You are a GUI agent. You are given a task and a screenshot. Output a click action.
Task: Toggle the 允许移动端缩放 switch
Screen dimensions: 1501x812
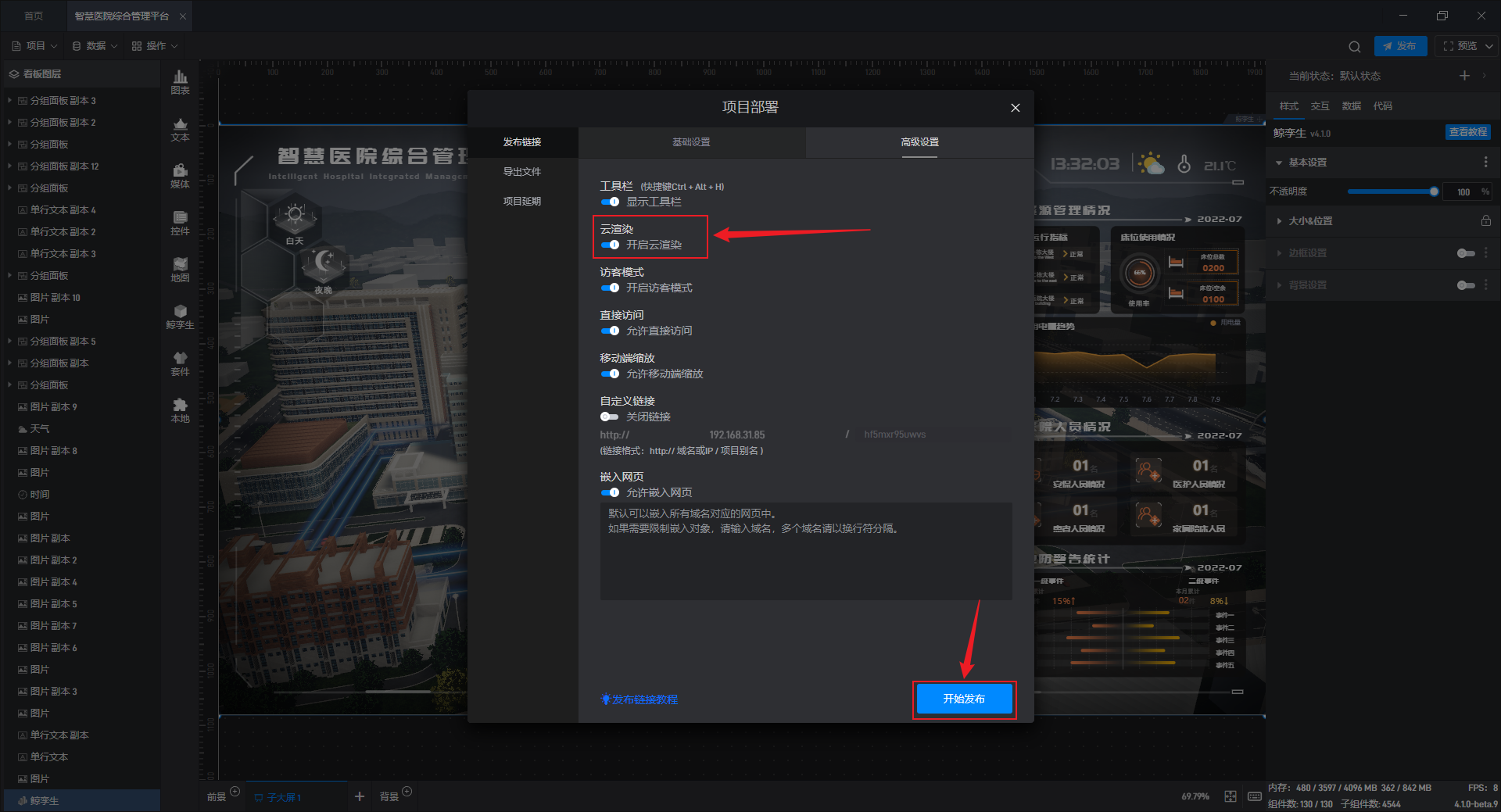pos(610,374)
